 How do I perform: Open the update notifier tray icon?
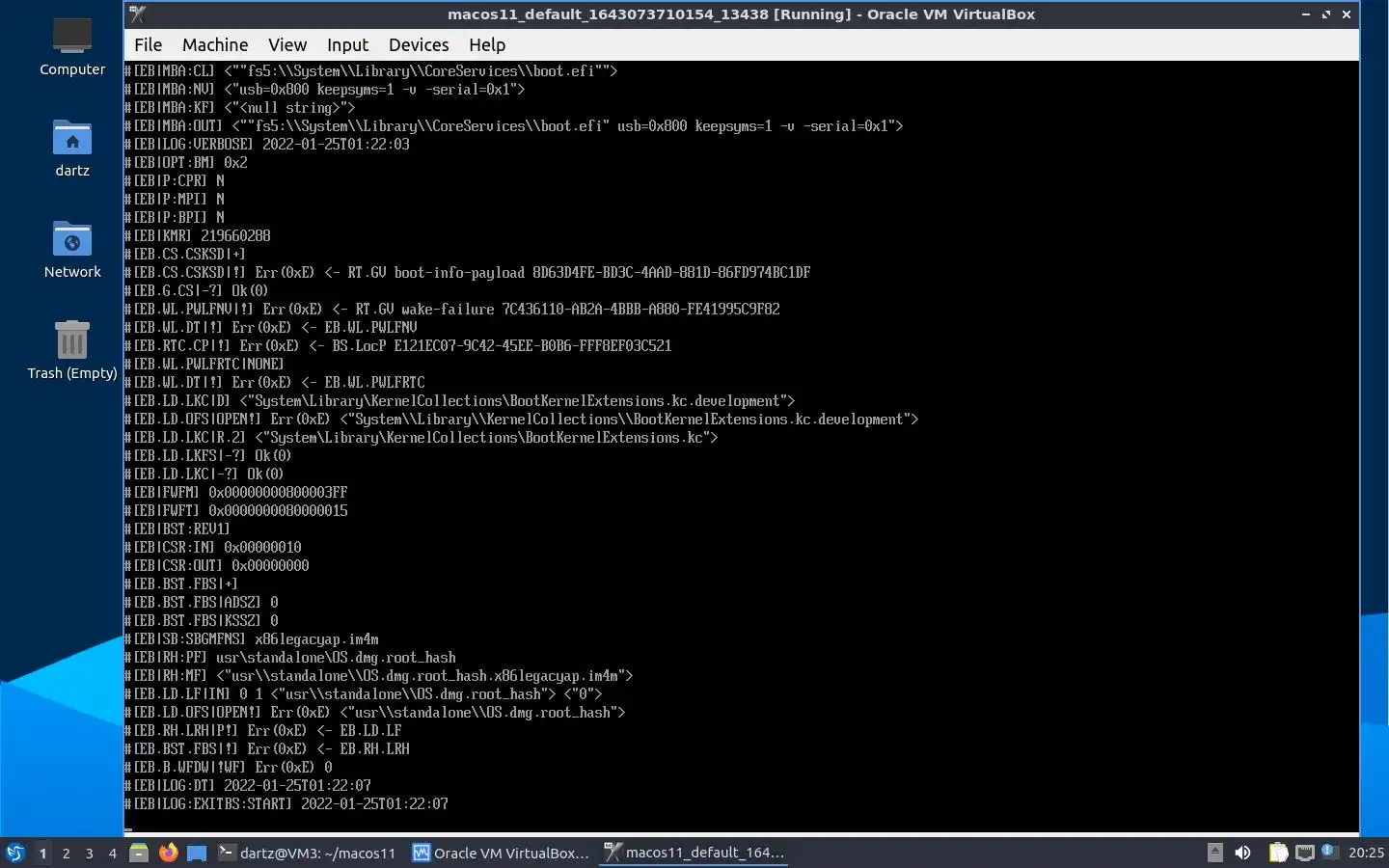pos(1328,851)
